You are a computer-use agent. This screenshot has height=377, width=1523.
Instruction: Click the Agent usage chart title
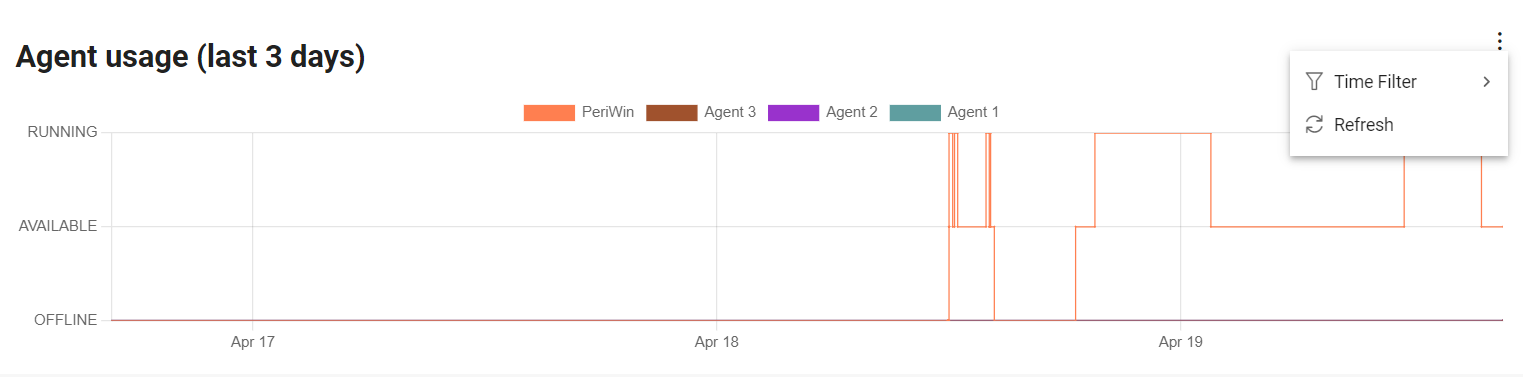point(190,58)
